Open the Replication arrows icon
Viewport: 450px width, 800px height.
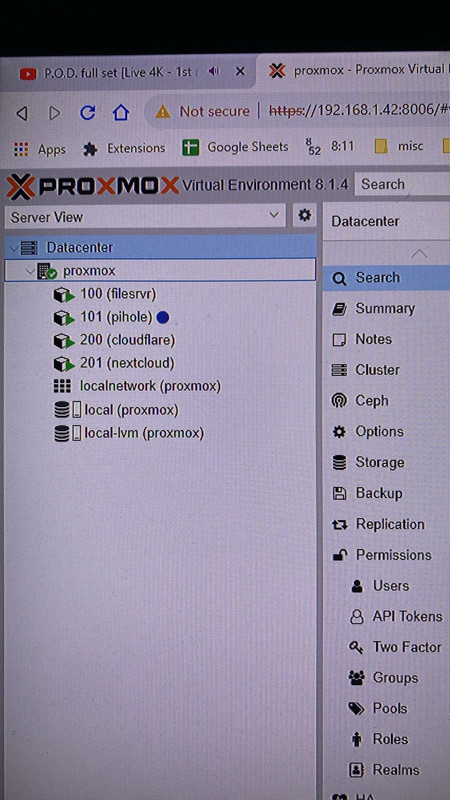339,524
